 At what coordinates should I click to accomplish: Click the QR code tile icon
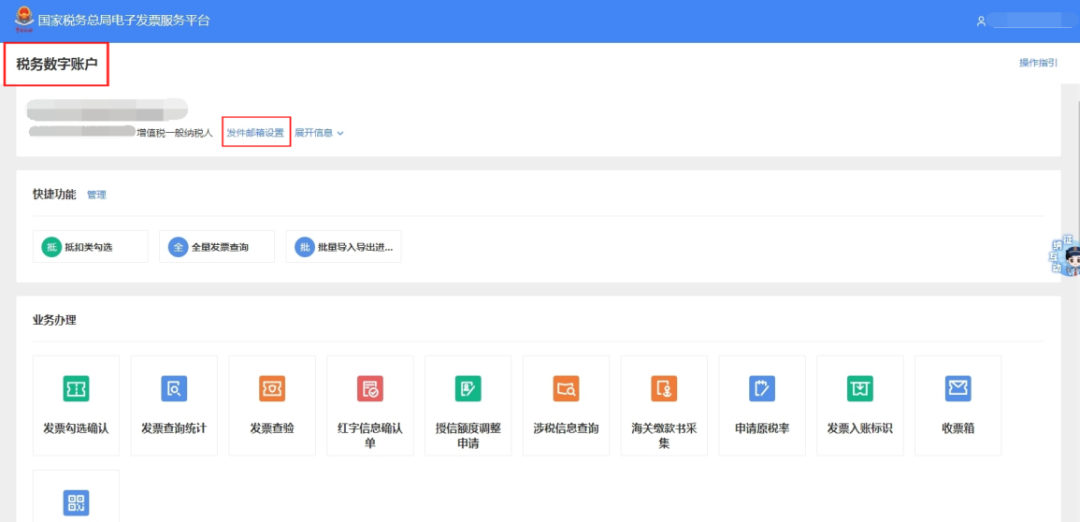(76, 503)
